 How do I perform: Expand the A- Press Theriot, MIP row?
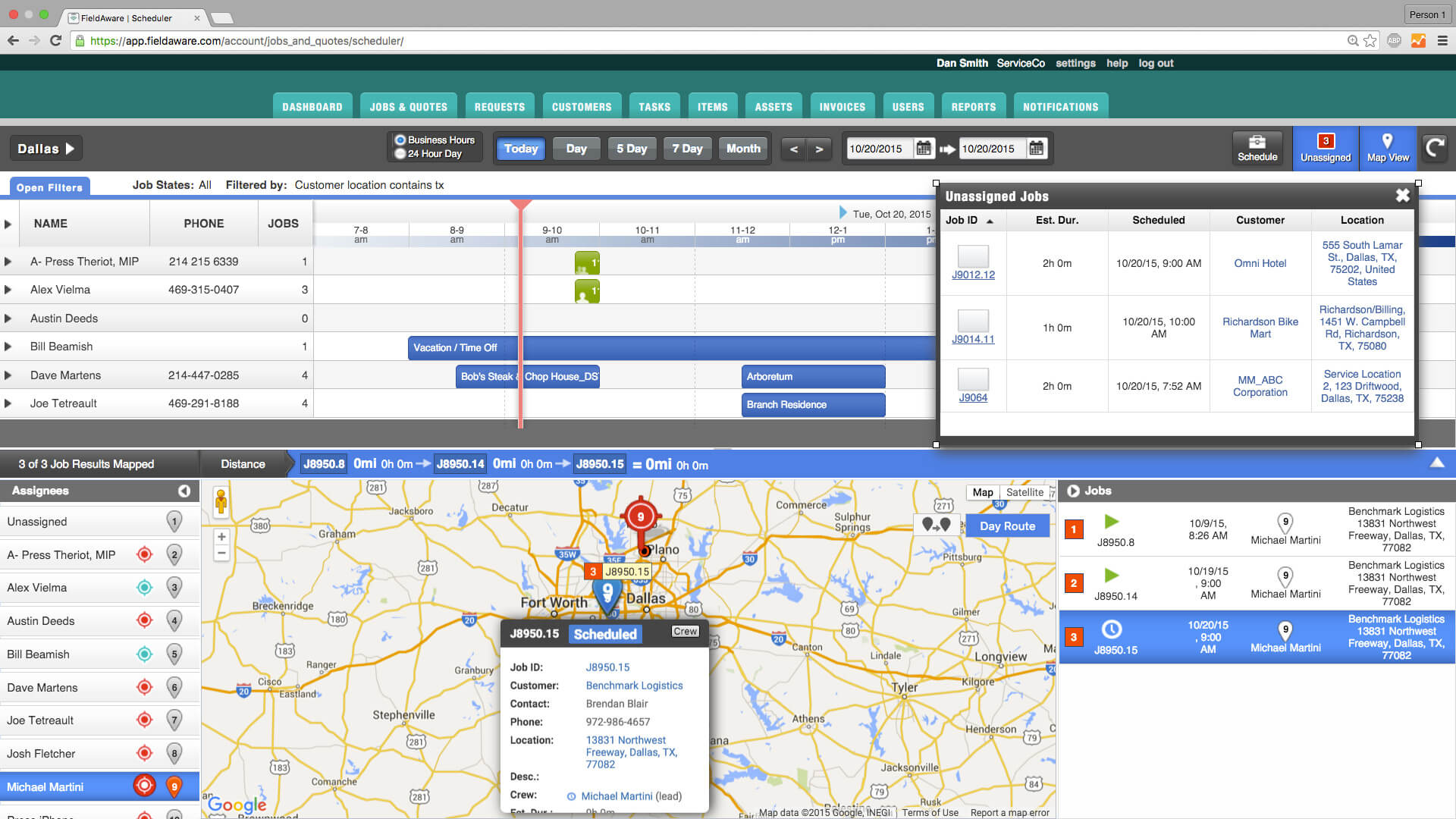point(8,262)
